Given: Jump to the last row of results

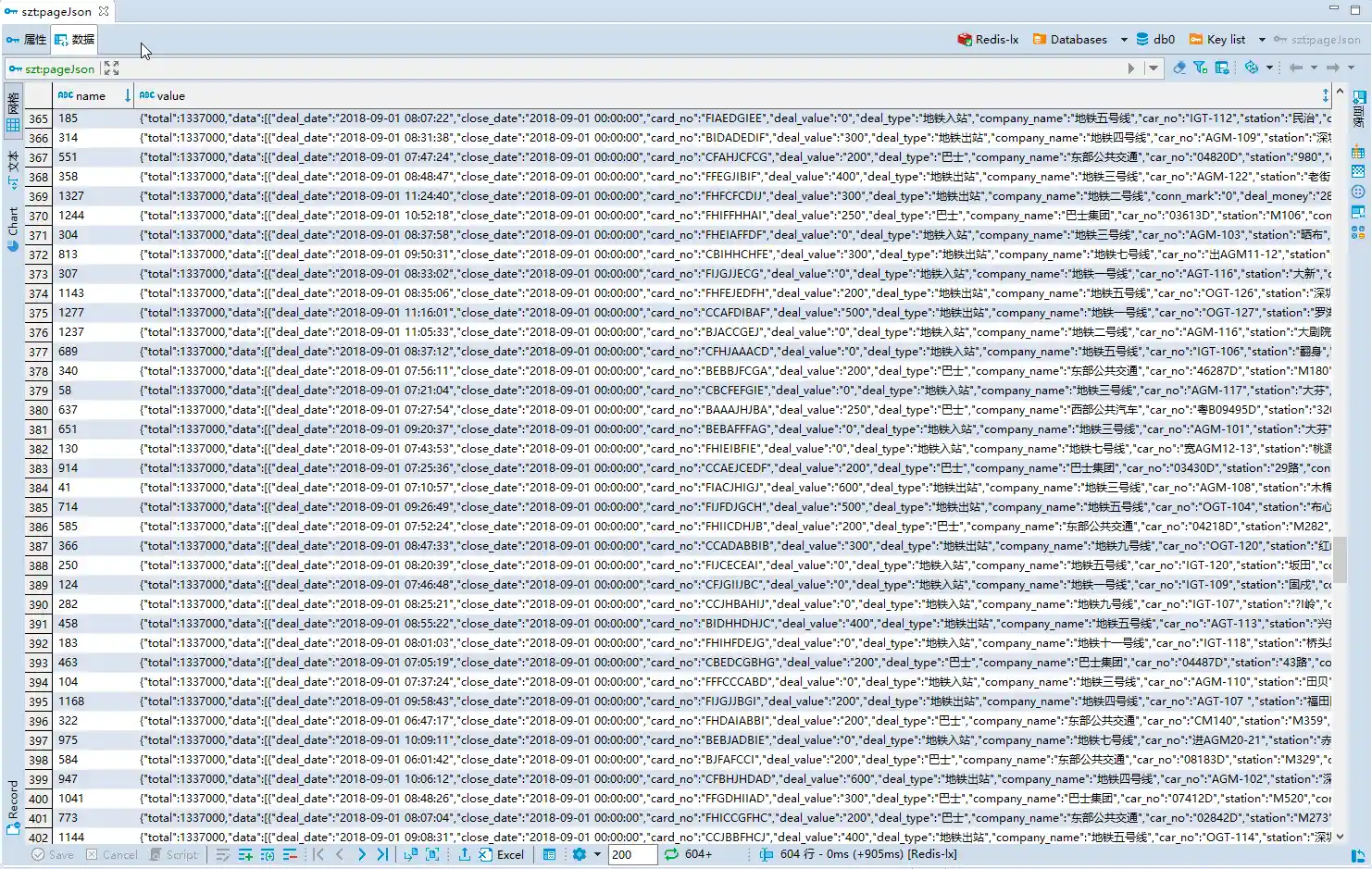Looking at the screenshot, I should coord(382,855).
